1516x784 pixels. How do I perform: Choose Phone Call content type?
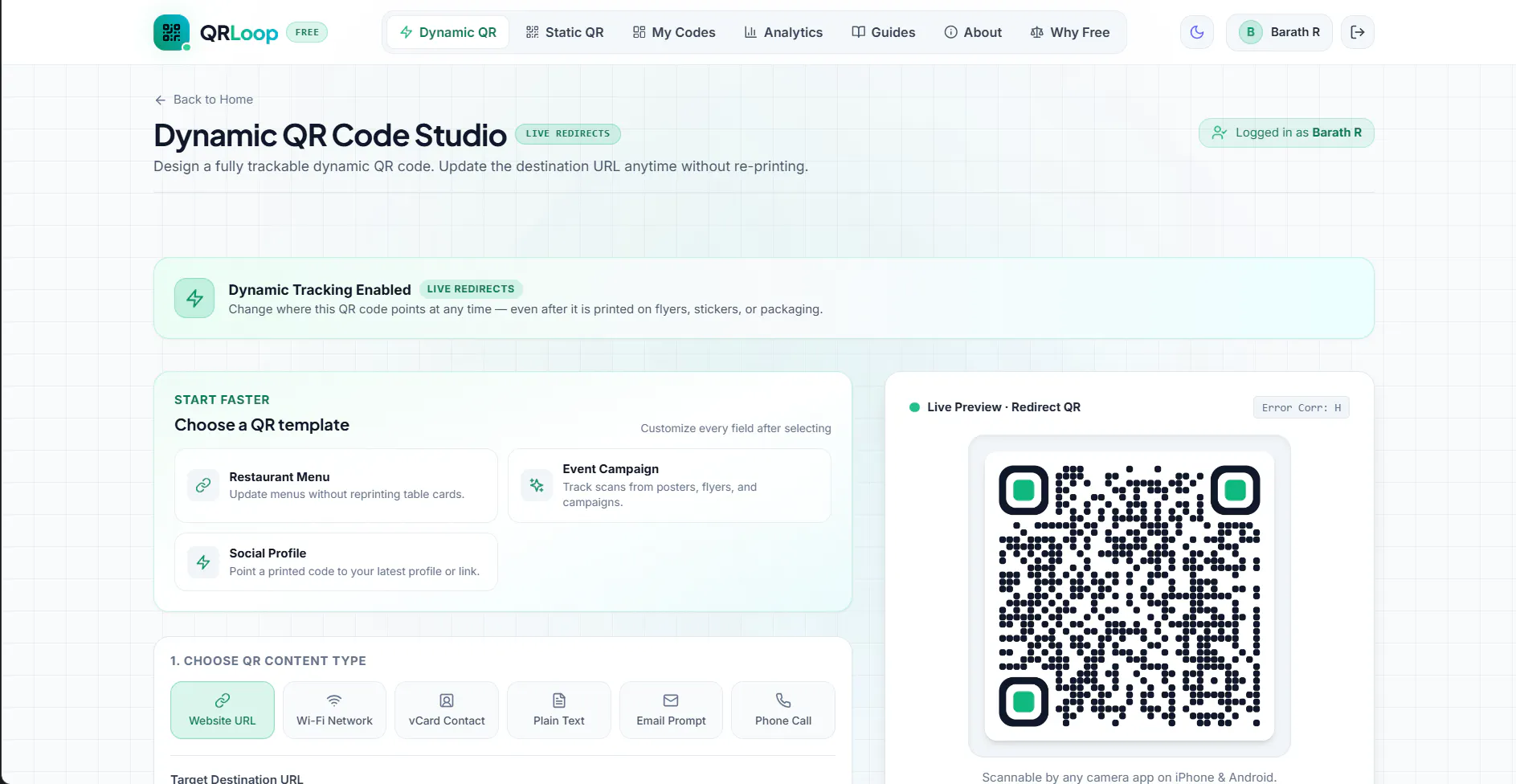(783, 710)
